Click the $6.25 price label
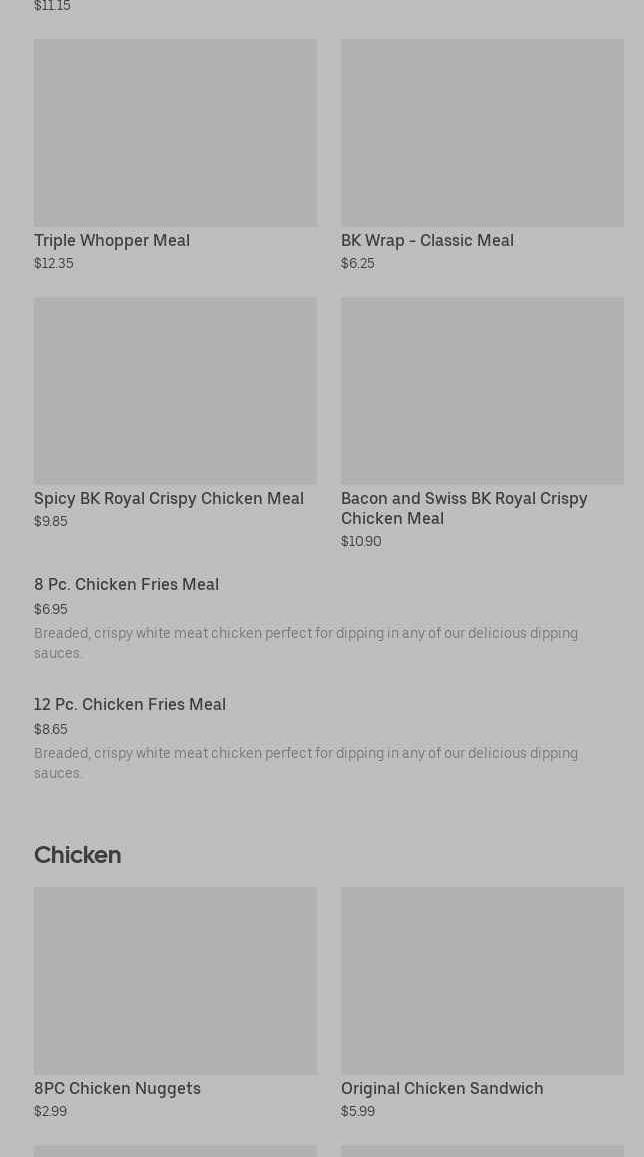The height and width of the screenshot is (1157, 644). click(x=358, y=264)
